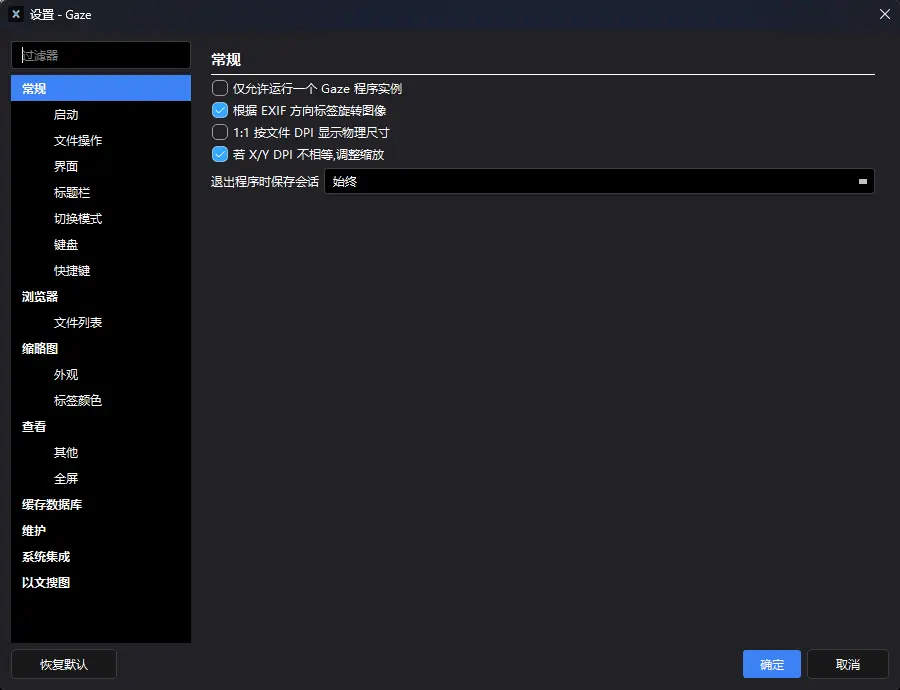Select 常规 category in sidebar
Screen dimensions: 900x690
coord(101,88)
